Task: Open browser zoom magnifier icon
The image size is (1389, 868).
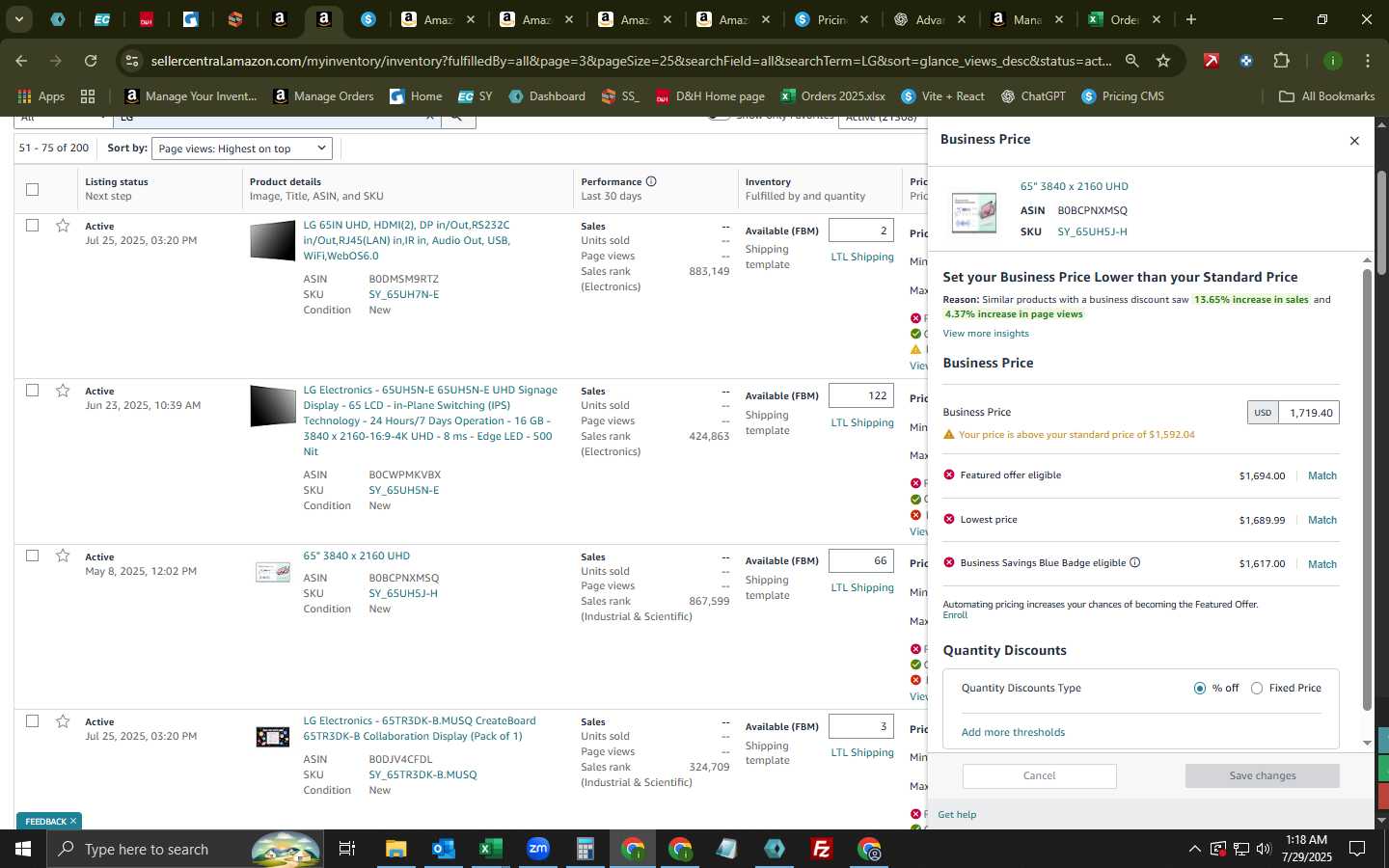Action: click(x=1131, y=61)
